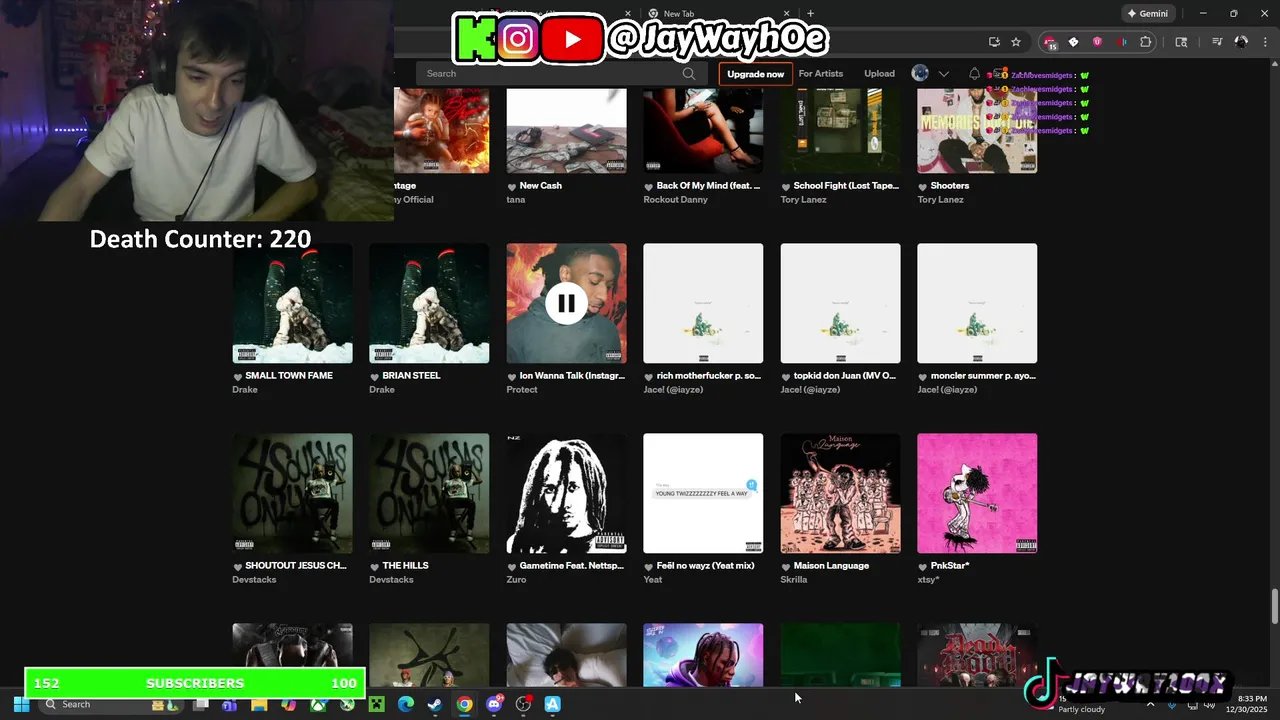
Task: Open the pink shield U extension
Action: [1097, 42]
